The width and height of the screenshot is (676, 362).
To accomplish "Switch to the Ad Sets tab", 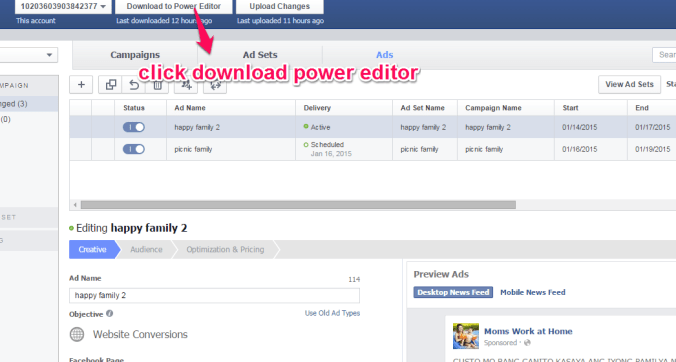I will point(260,55).
